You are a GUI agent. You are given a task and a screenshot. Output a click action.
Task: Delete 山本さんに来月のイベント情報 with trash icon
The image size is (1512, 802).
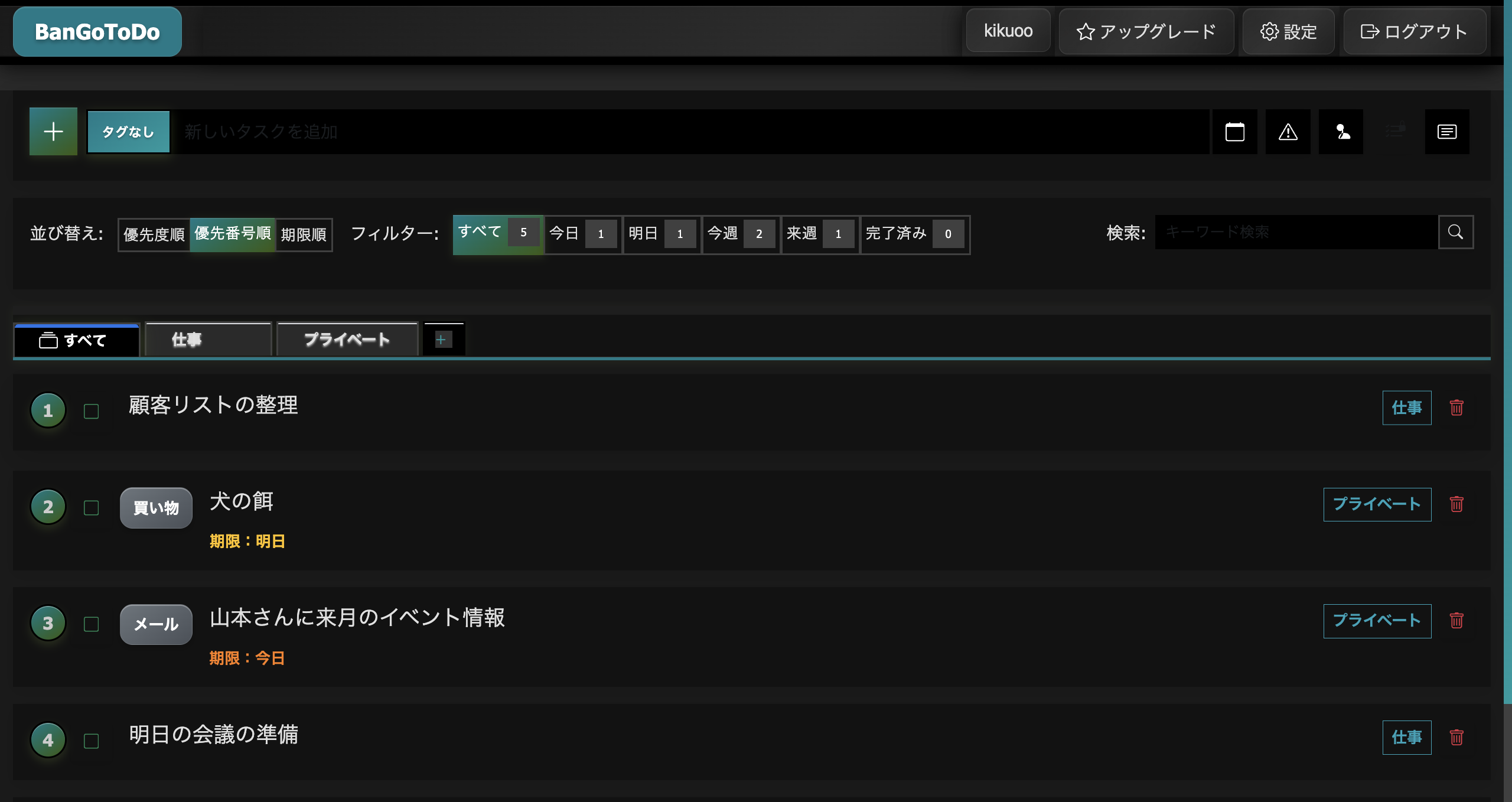[1456, 621]
